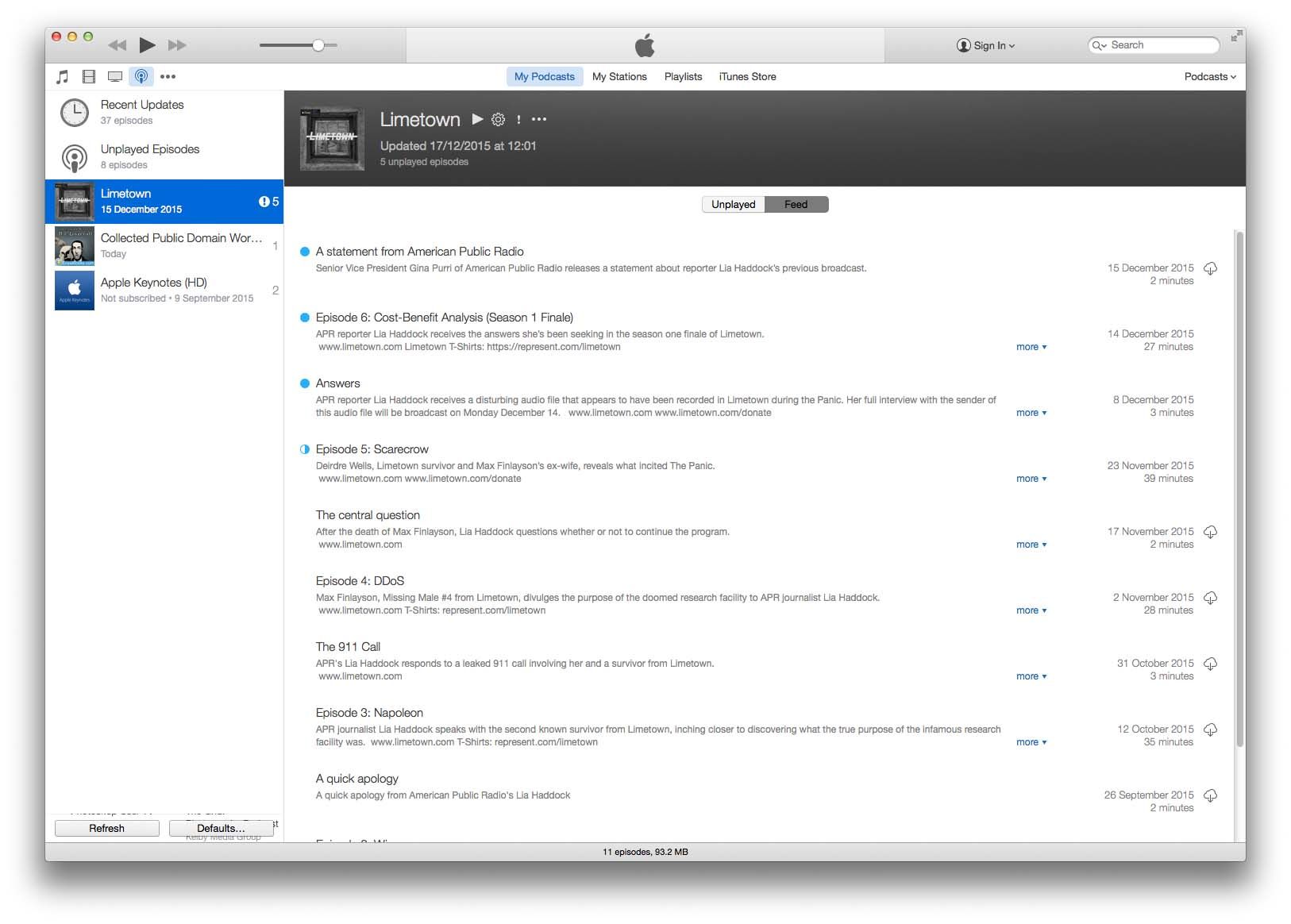1291x924 pixels.
Task: Click the Refresh button
Action: click(x=106, y=828)
